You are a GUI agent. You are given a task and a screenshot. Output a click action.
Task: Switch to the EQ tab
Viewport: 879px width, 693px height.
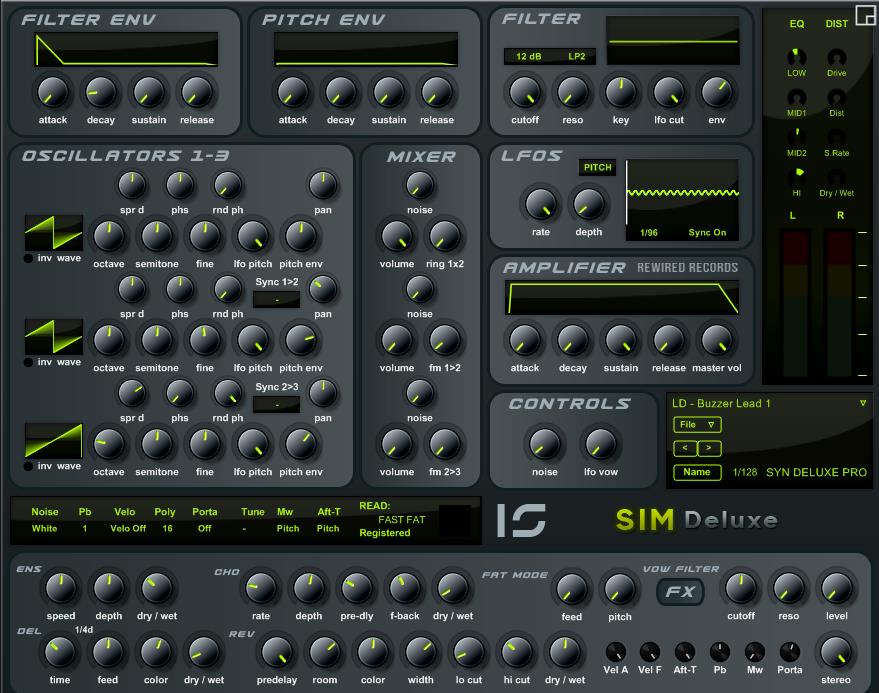[797, 24]
